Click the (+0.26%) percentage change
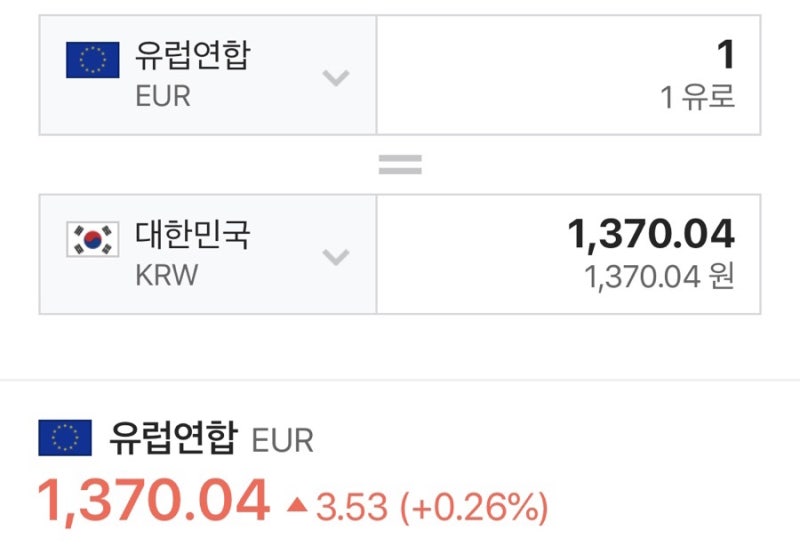This screenshot has height=546, width=800. 474,507
